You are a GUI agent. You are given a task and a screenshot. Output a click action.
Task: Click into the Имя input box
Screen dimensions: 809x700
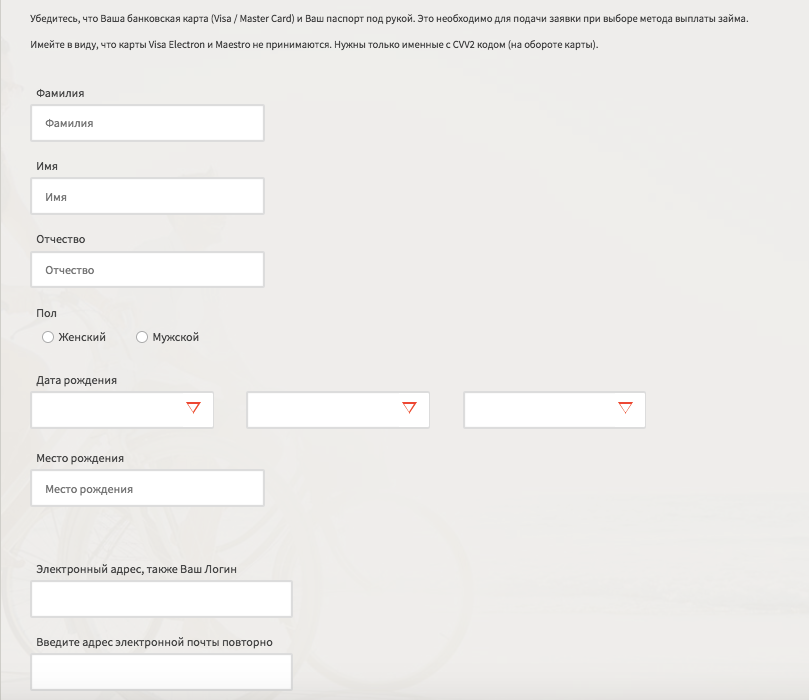click(x=148, y=197)
